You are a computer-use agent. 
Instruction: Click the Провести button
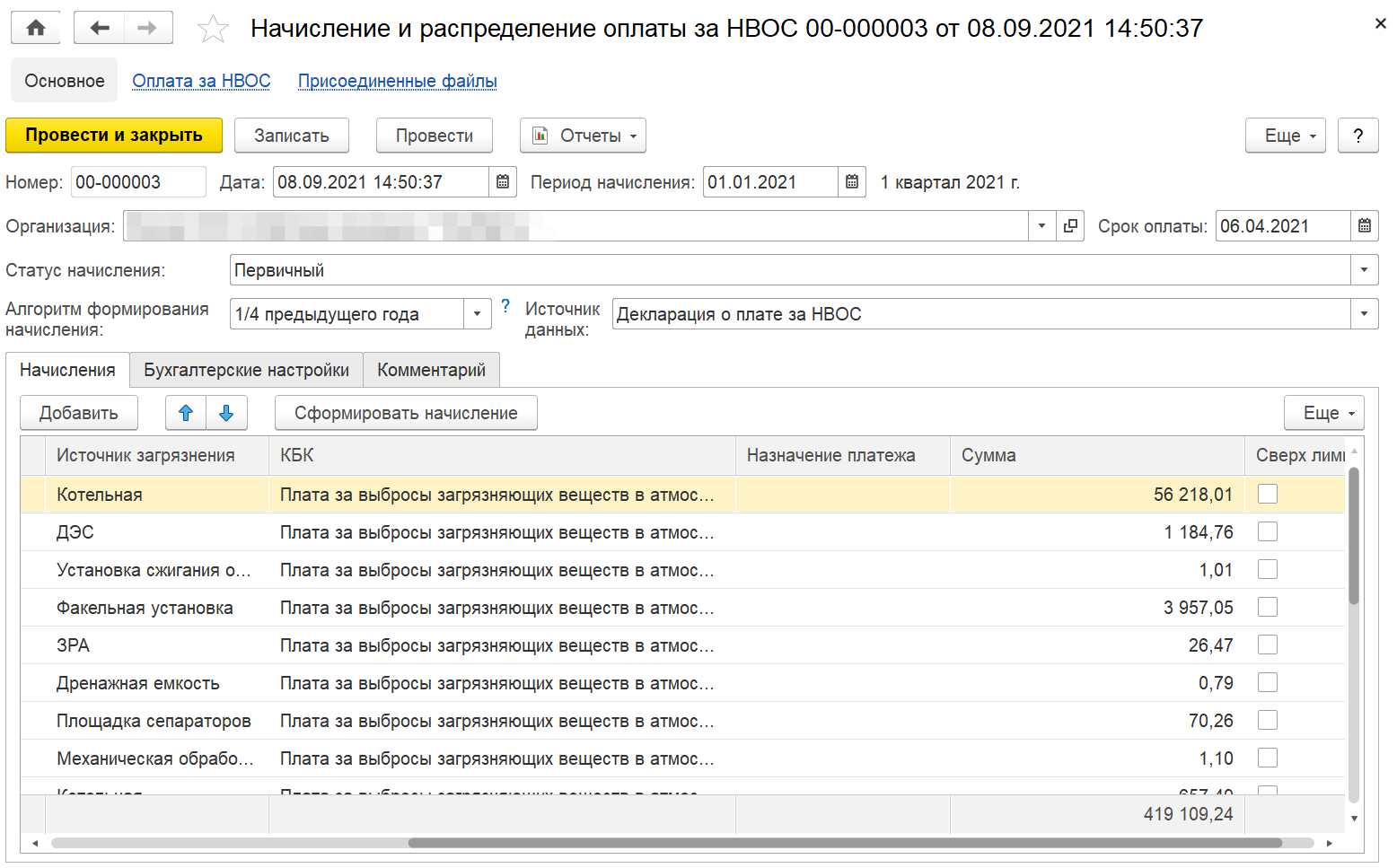[x=435, y=136]
